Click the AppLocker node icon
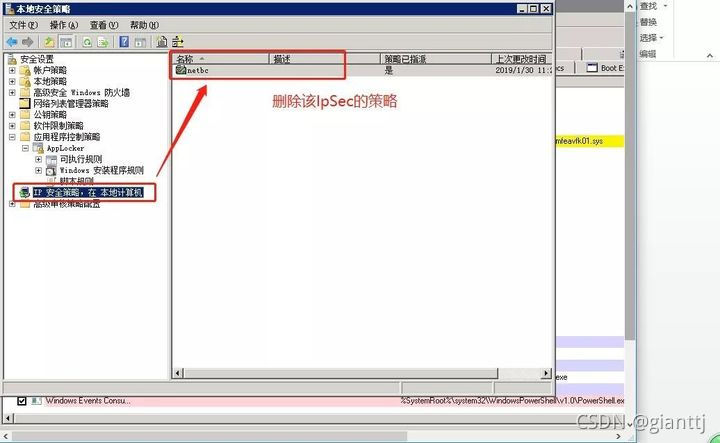 click(x=39, y=148)
